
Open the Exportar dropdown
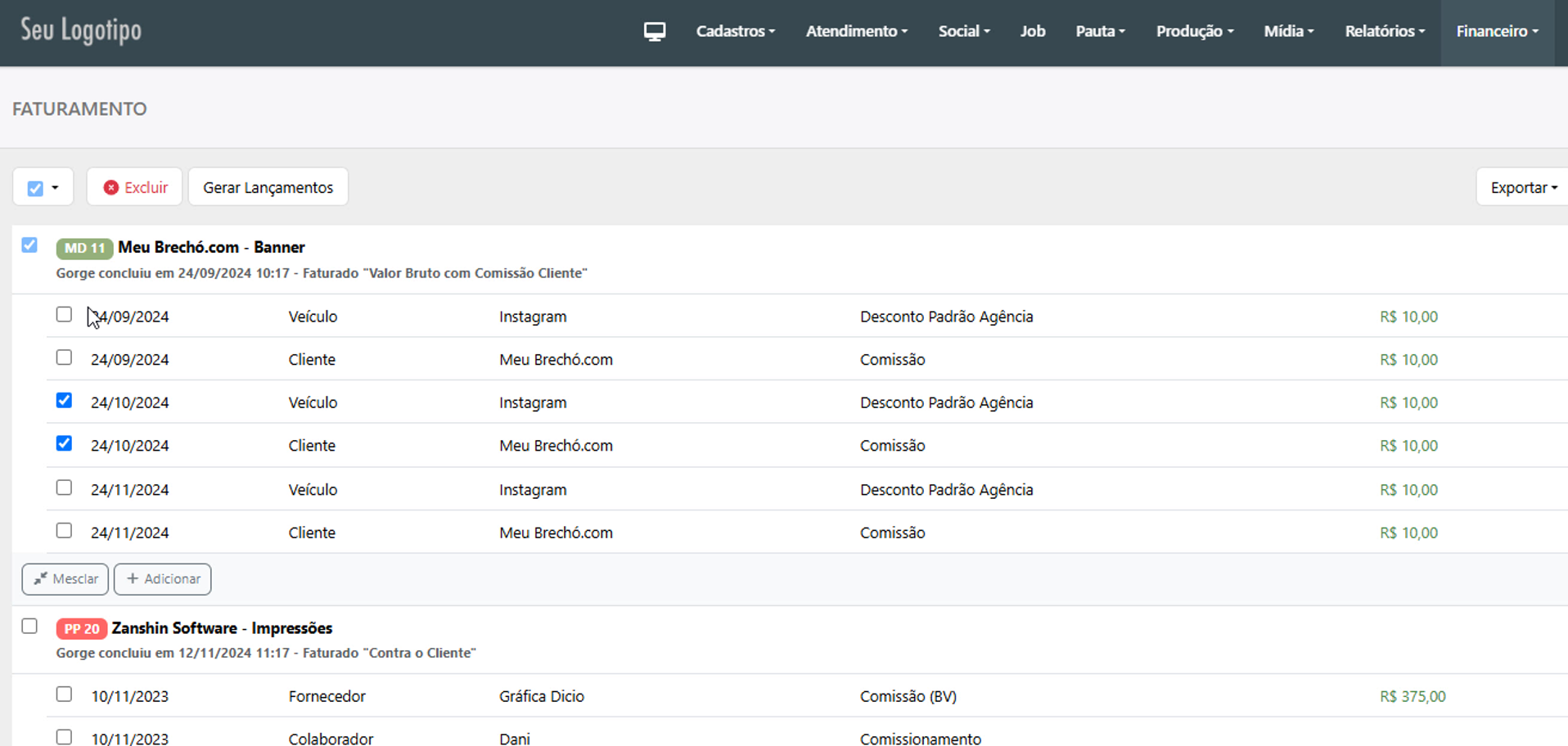[x=1523, y=187]
